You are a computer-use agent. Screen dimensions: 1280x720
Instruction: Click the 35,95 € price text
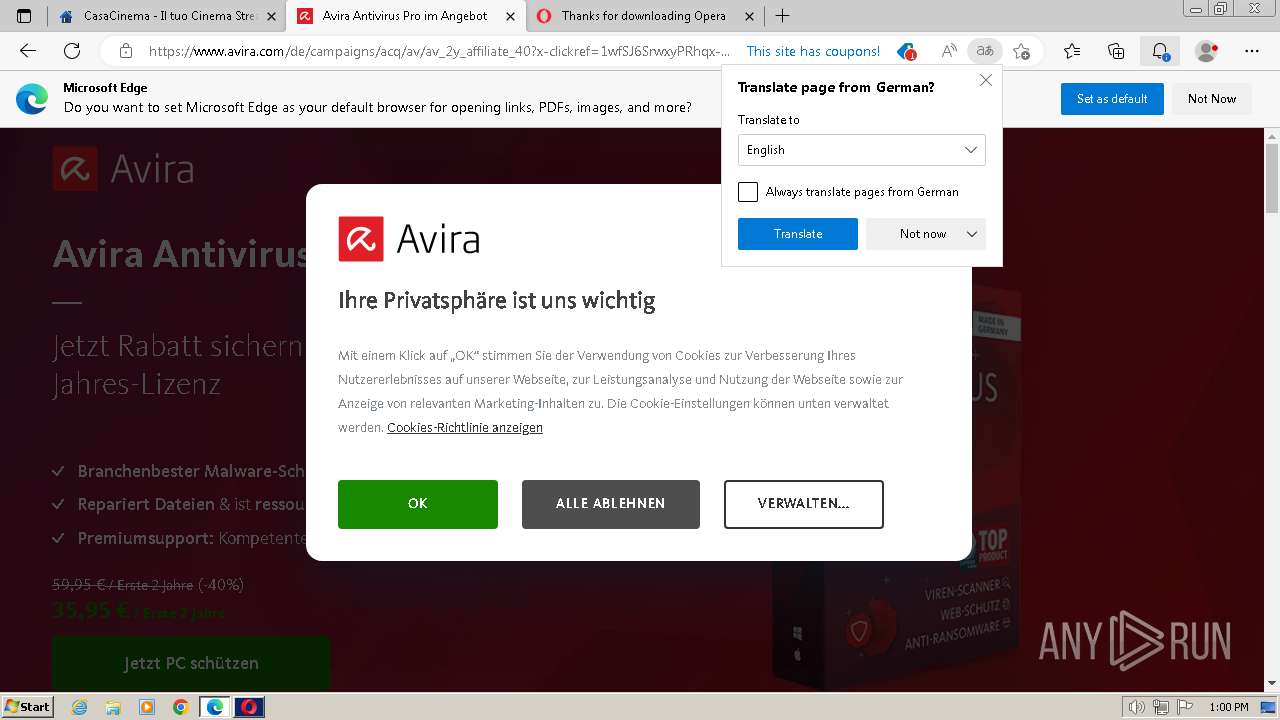91,610
